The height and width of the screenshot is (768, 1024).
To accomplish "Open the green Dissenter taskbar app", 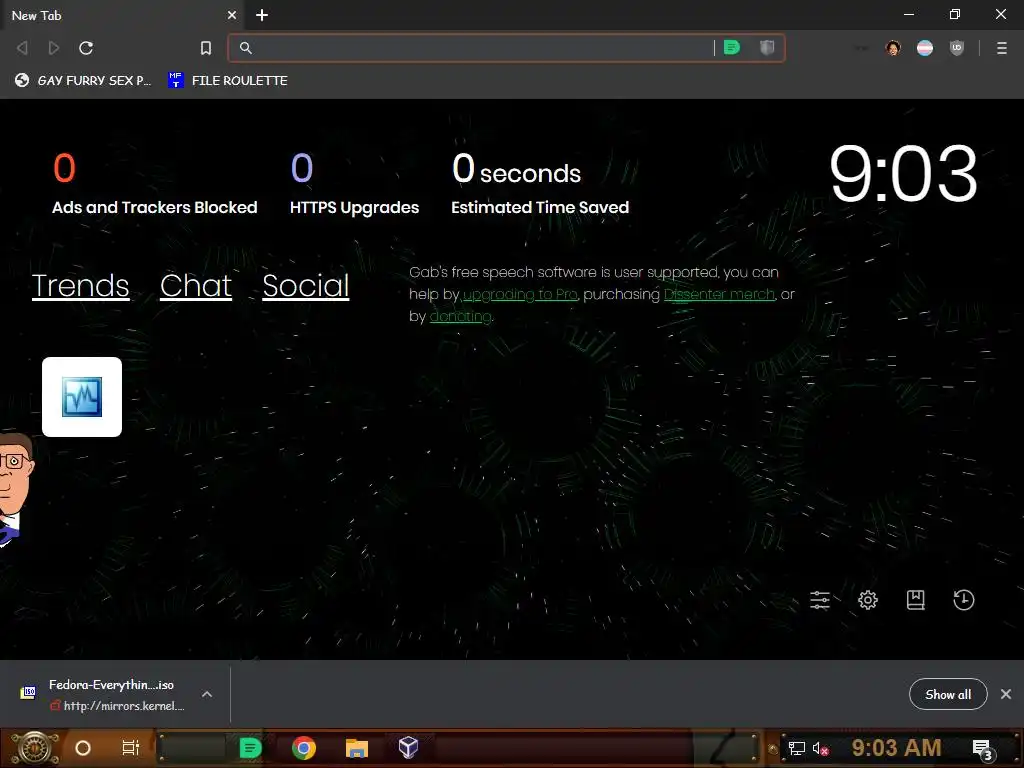I will click(250, 748).
